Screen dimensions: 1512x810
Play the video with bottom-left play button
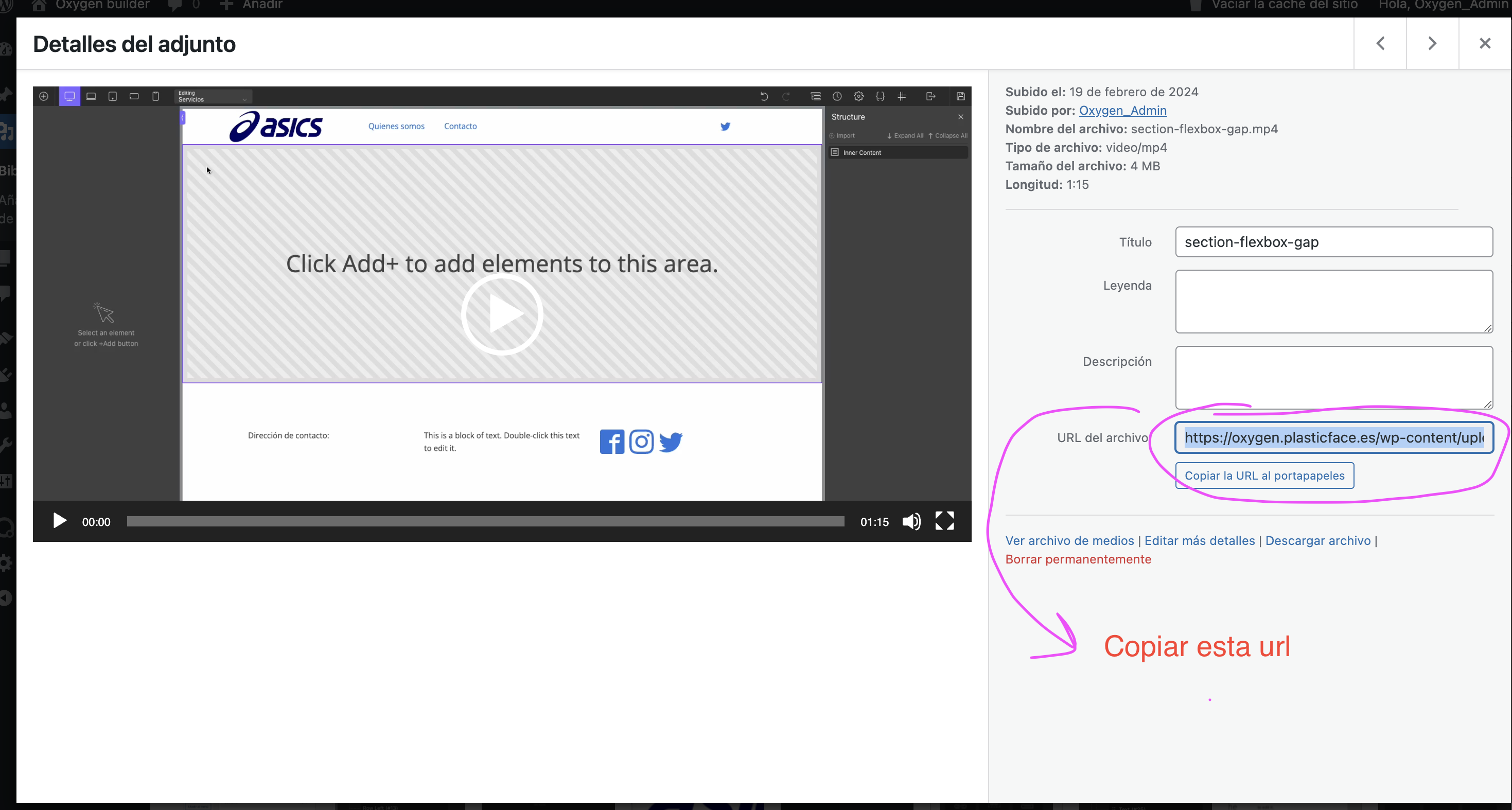pos(59,521)
